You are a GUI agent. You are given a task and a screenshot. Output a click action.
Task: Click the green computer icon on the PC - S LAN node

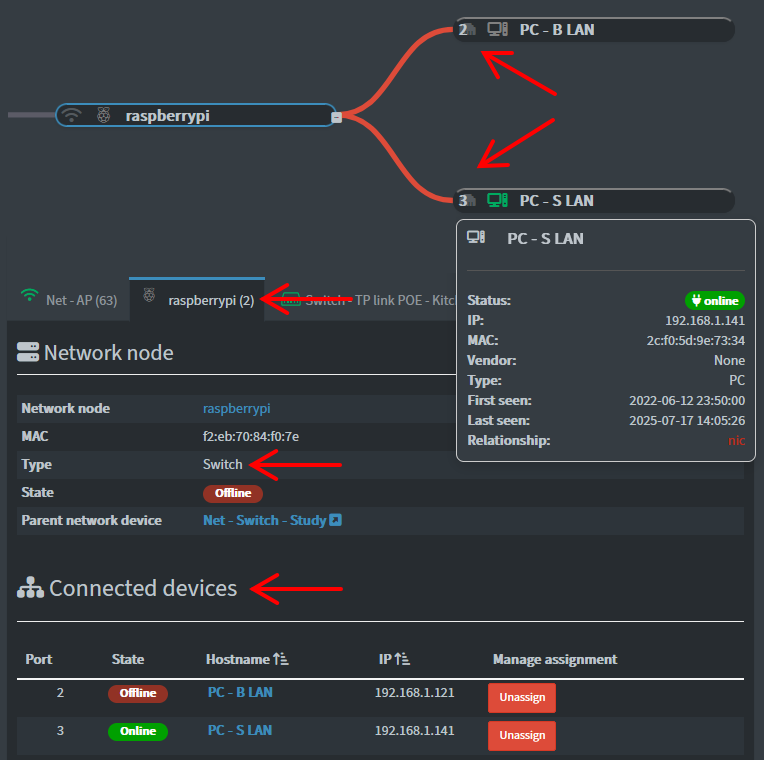(x=497, y=201)
